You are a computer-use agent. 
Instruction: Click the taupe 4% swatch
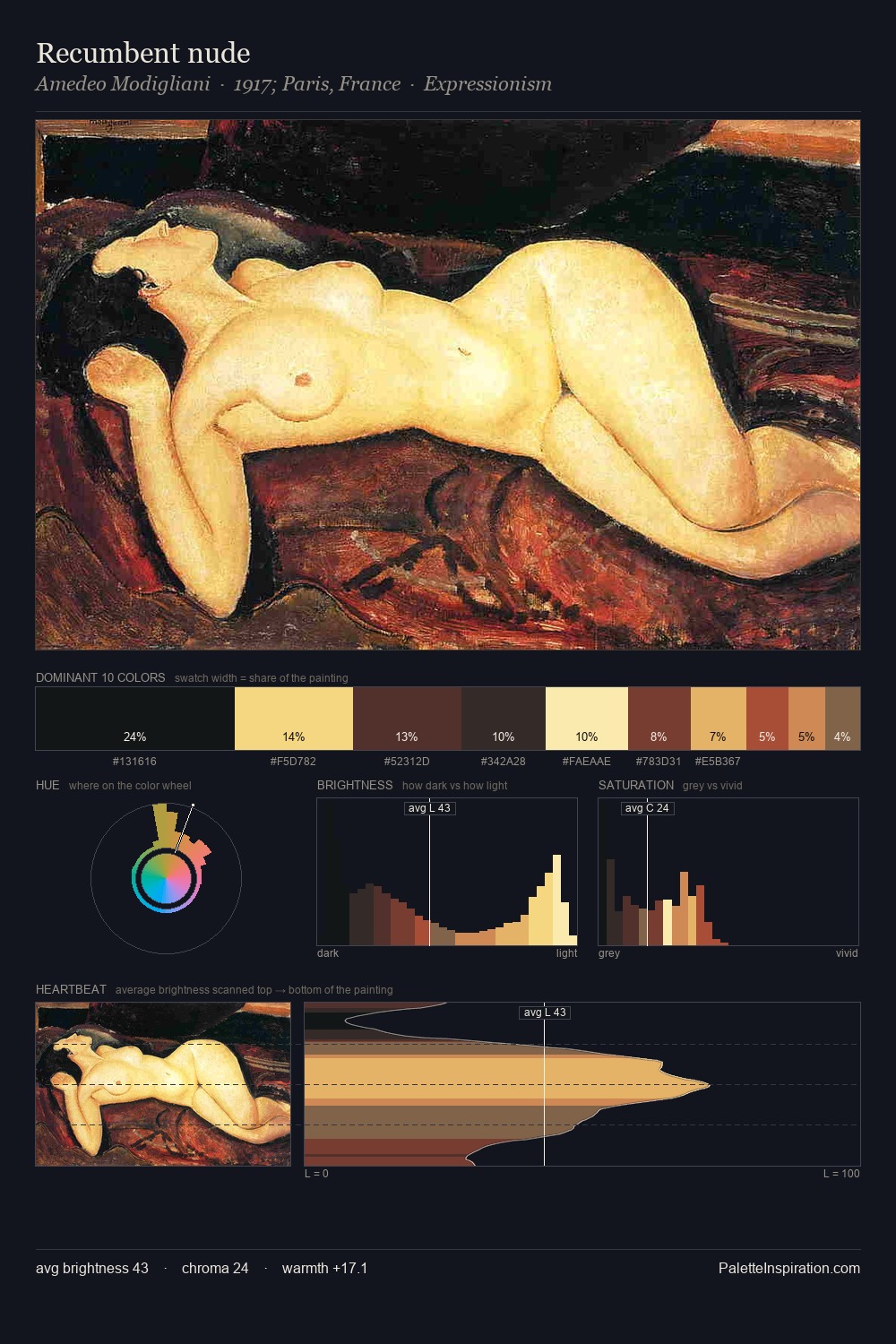click(842, 719)
